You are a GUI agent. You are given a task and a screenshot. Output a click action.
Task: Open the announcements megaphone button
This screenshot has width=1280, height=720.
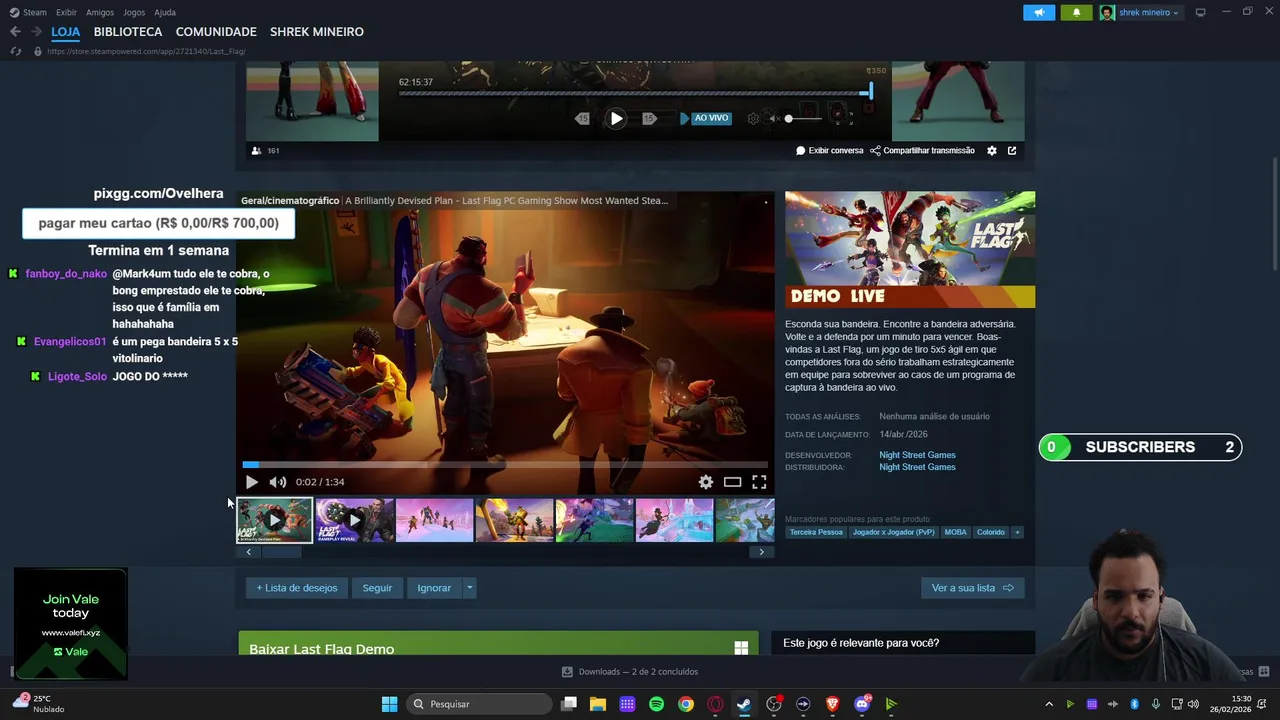[1039, 12]
